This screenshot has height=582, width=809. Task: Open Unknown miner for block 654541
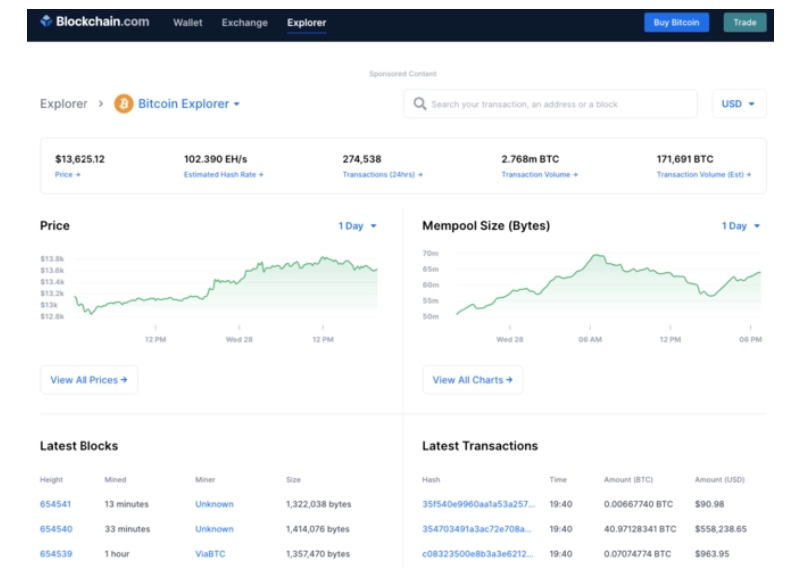(214, 504)
